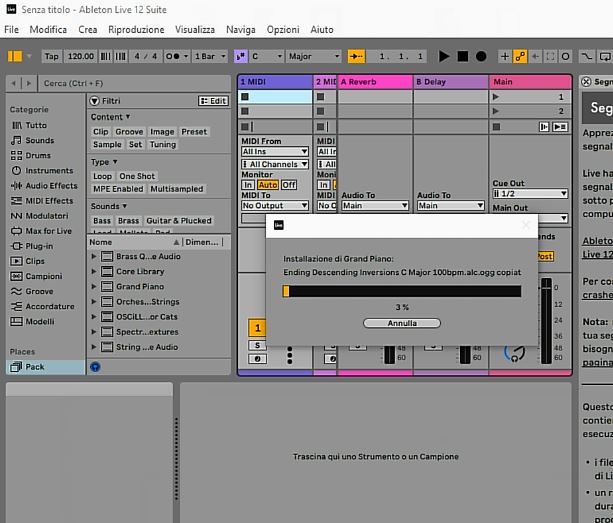Open the Cue Out 1/2 dropdown
Image resolution: width=613 pixels, height=523 pixels.
(529, 194)
